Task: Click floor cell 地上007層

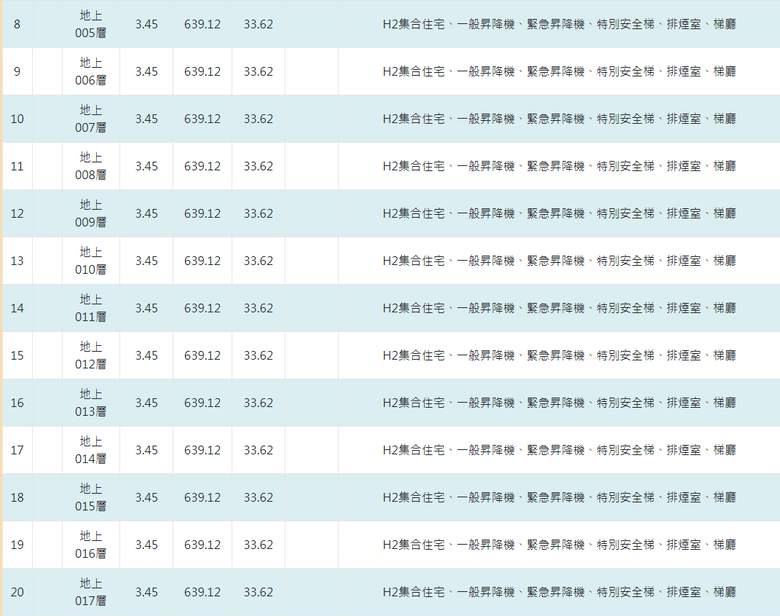Action: [91, 119]
